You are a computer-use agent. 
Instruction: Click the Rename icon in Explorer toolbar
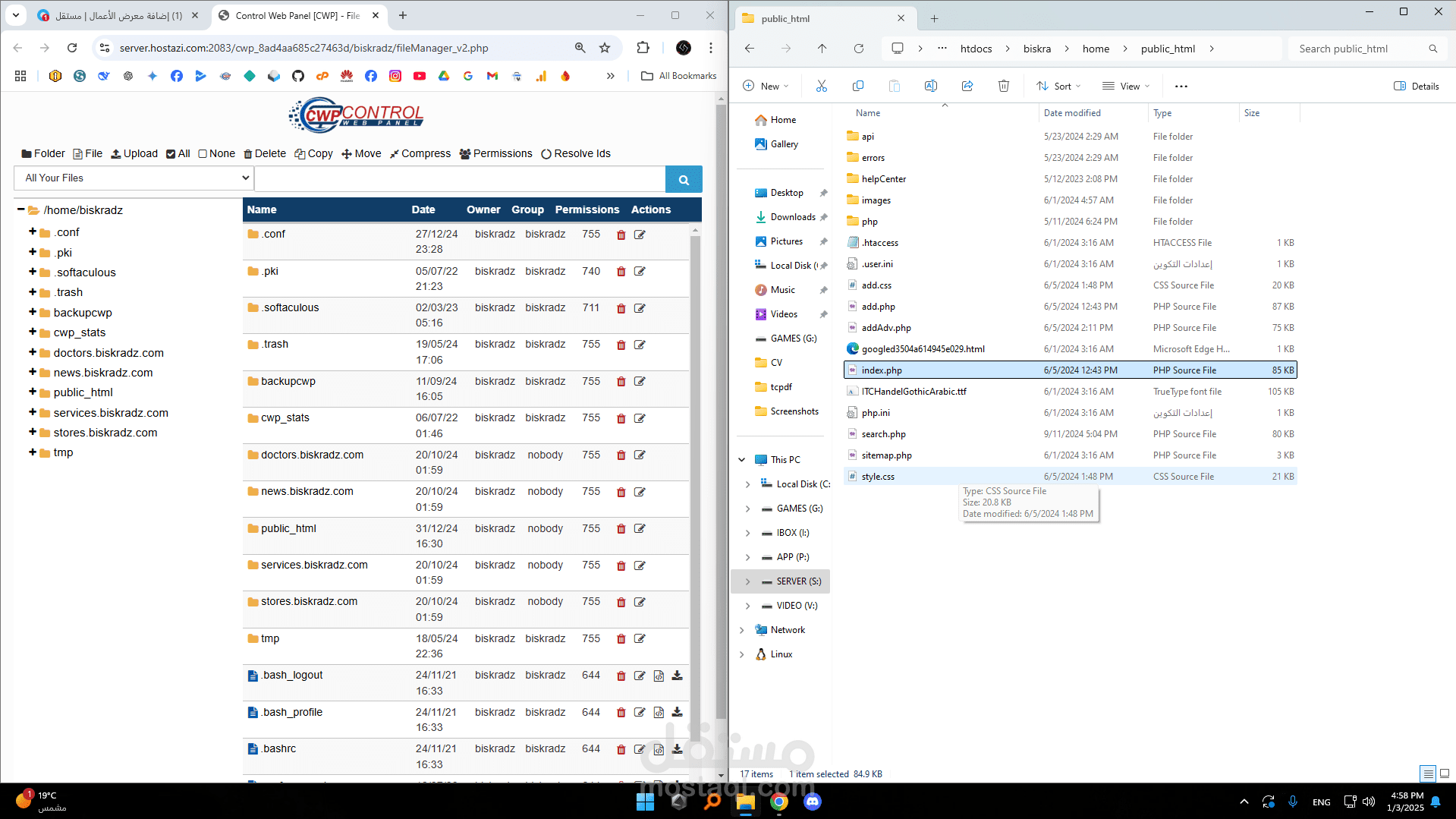(930, 87)
